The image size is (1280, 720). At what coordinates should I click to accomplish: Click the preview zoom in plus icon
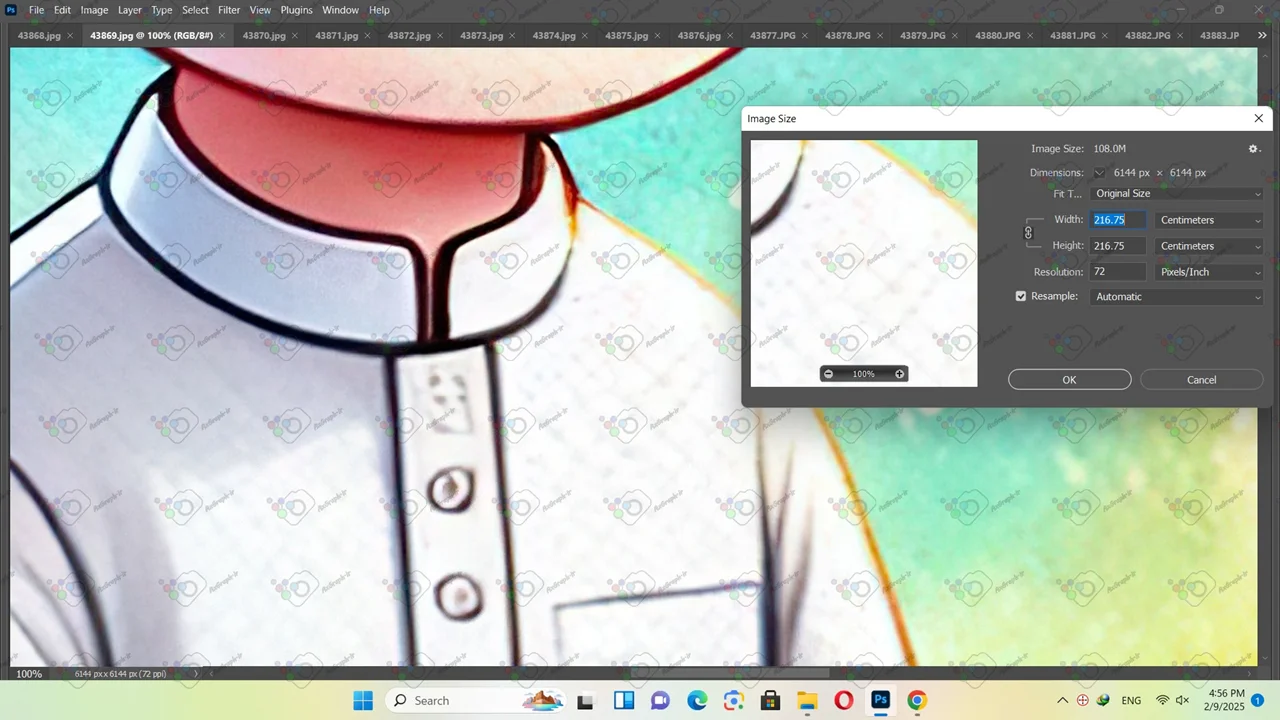pos(899,374)
